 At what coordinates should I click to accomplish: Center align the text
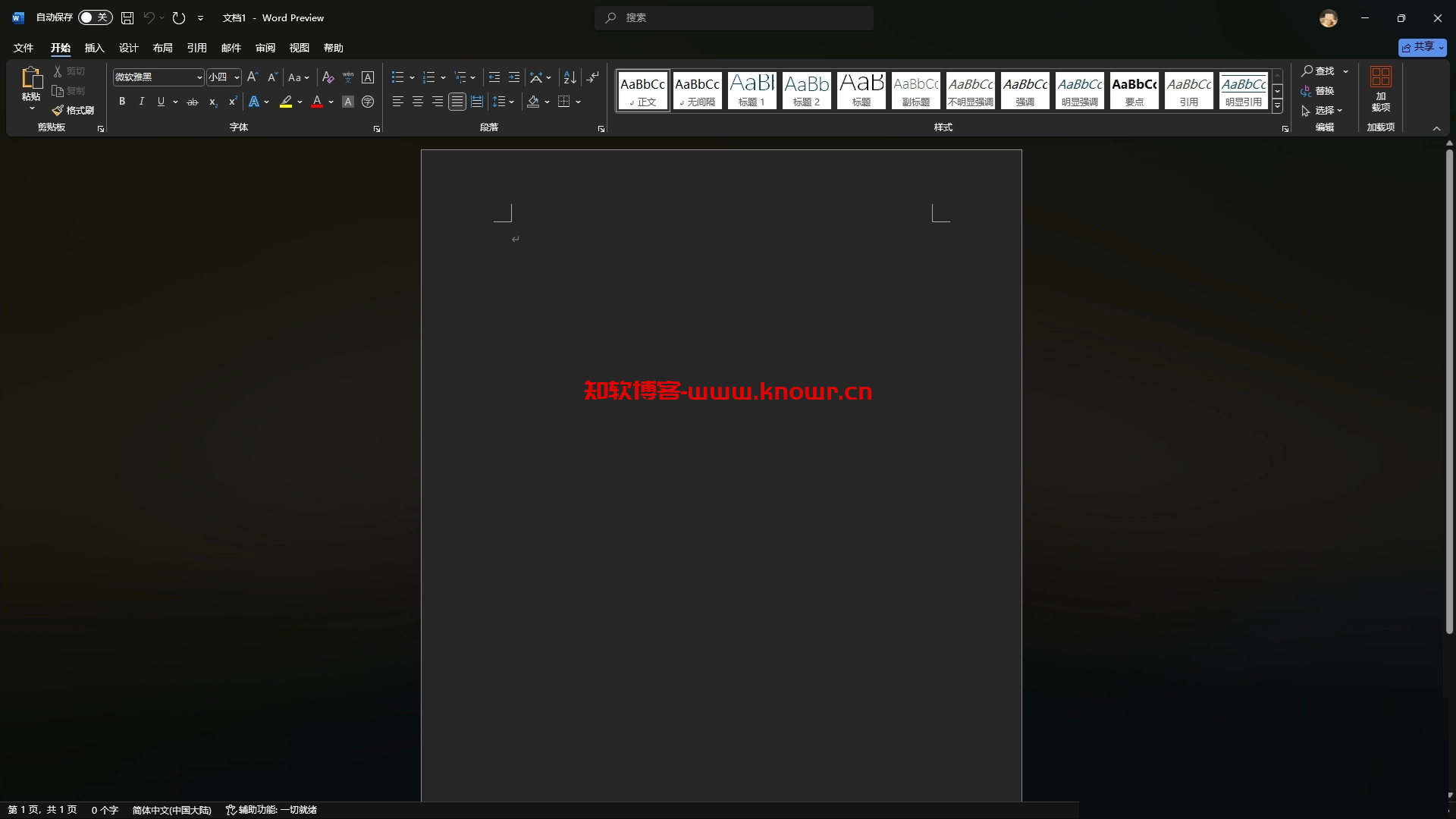(417, 102)
